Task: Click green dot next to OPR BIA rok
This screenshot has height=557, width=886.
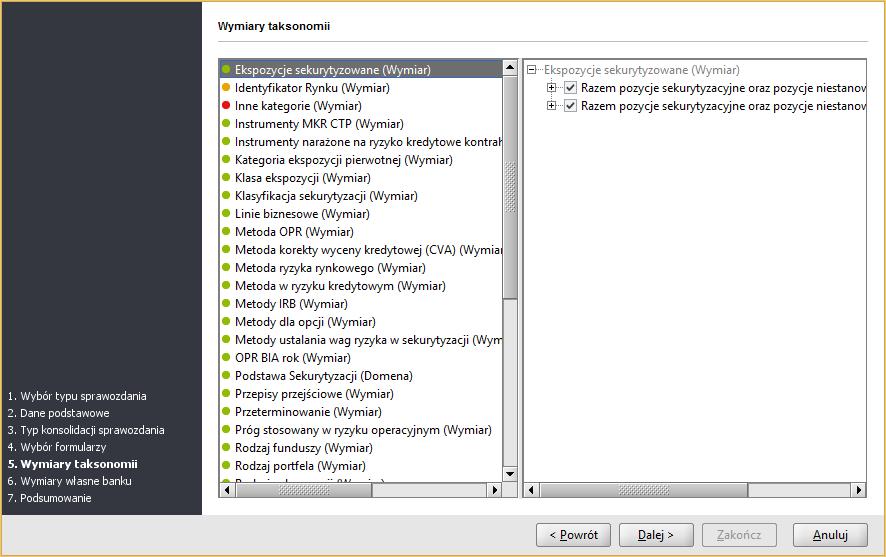Action: 226,358
